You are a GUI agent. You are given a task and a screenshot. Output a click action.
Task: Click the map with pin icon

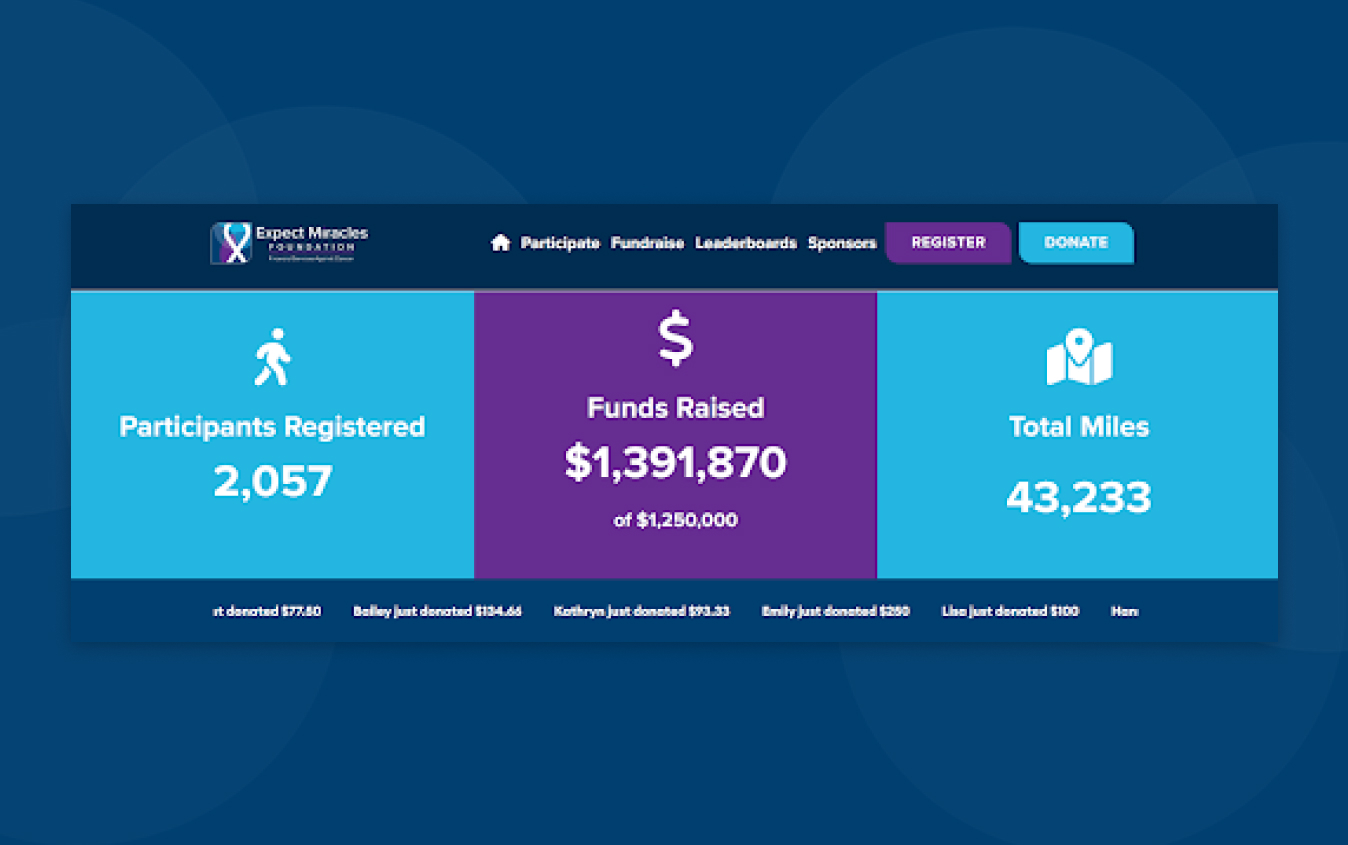coord(1078,357)
